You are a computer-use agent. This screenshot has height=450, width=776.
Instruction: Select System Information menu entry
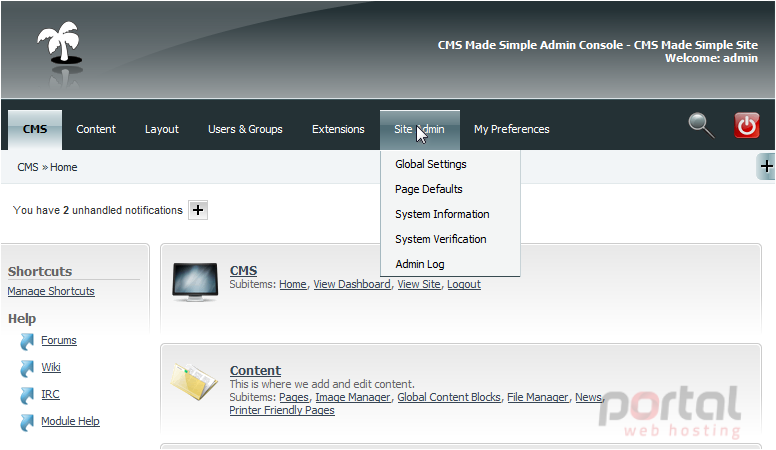pyautogui.click(x=442, y=214)
